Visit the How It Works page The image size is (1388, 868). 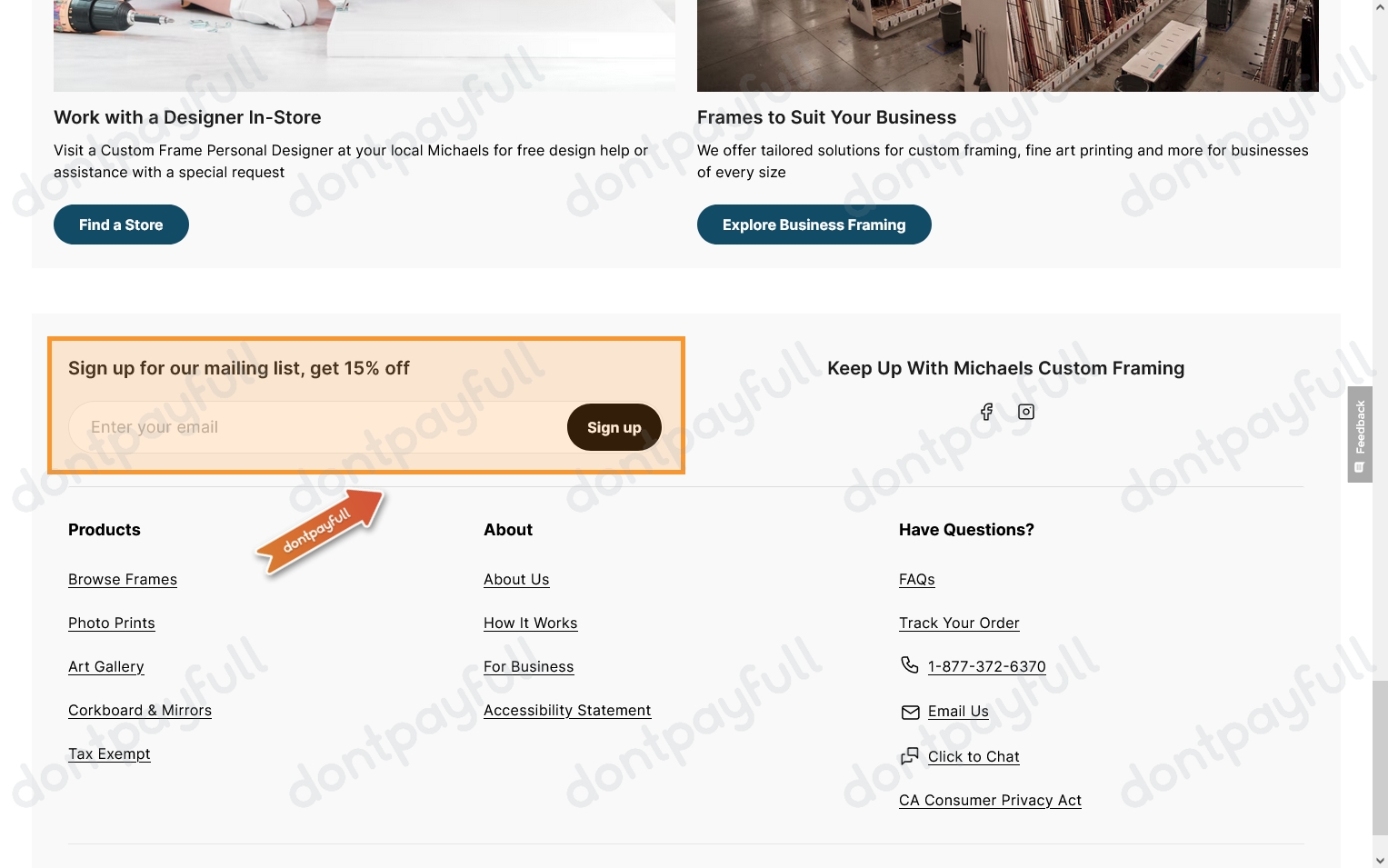click(x=531, y=624)
